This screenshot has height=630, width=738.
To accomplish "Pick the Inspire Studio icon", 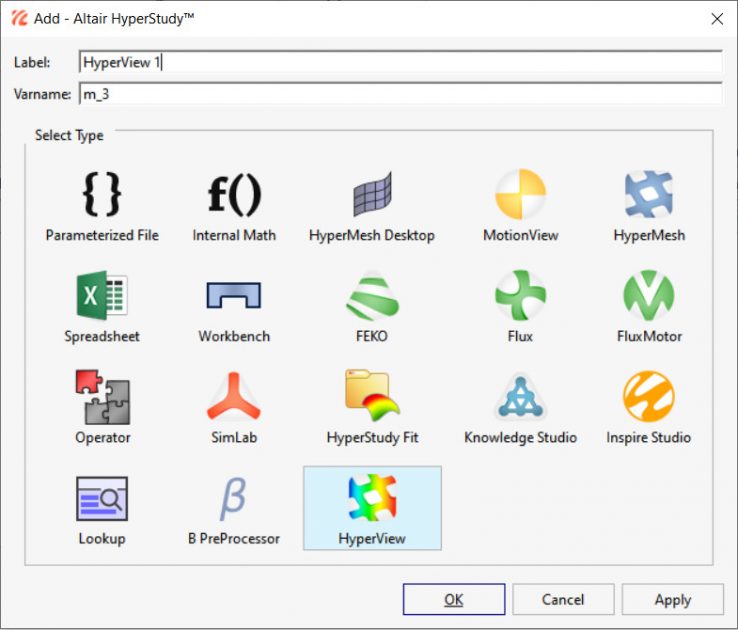I will click(x=649, y=398).
